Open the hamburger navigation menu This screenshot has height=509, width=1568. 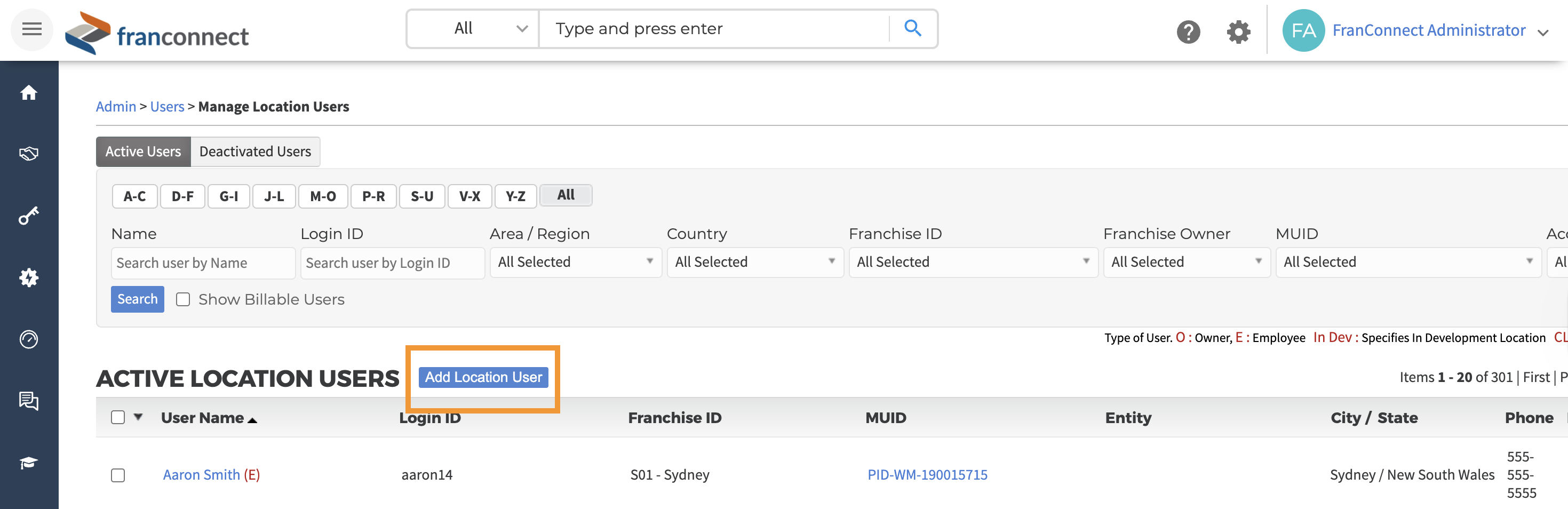(x=31, y=29)
